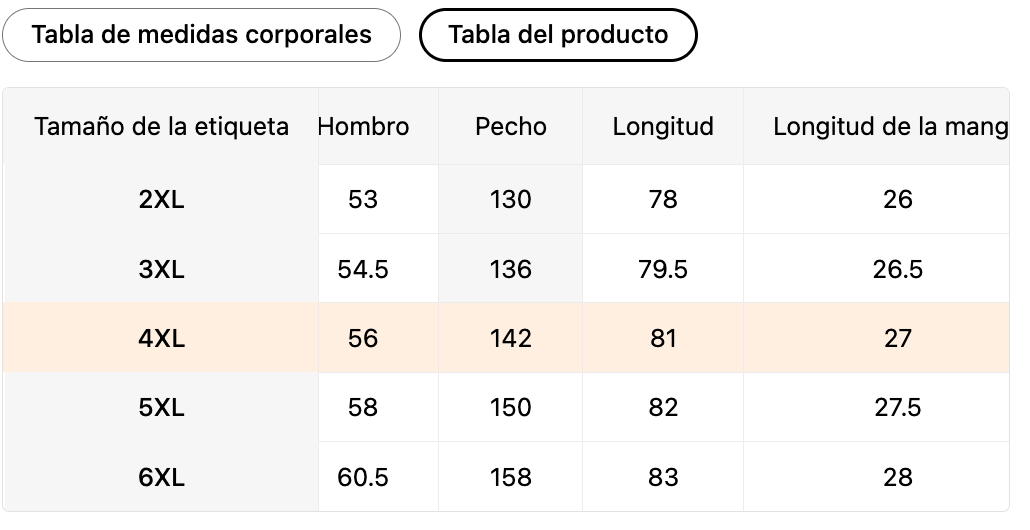Screen dimensions: 1030x530
Task: Switch to Tabla de medidas corporales tab
Action: [201, 35]
